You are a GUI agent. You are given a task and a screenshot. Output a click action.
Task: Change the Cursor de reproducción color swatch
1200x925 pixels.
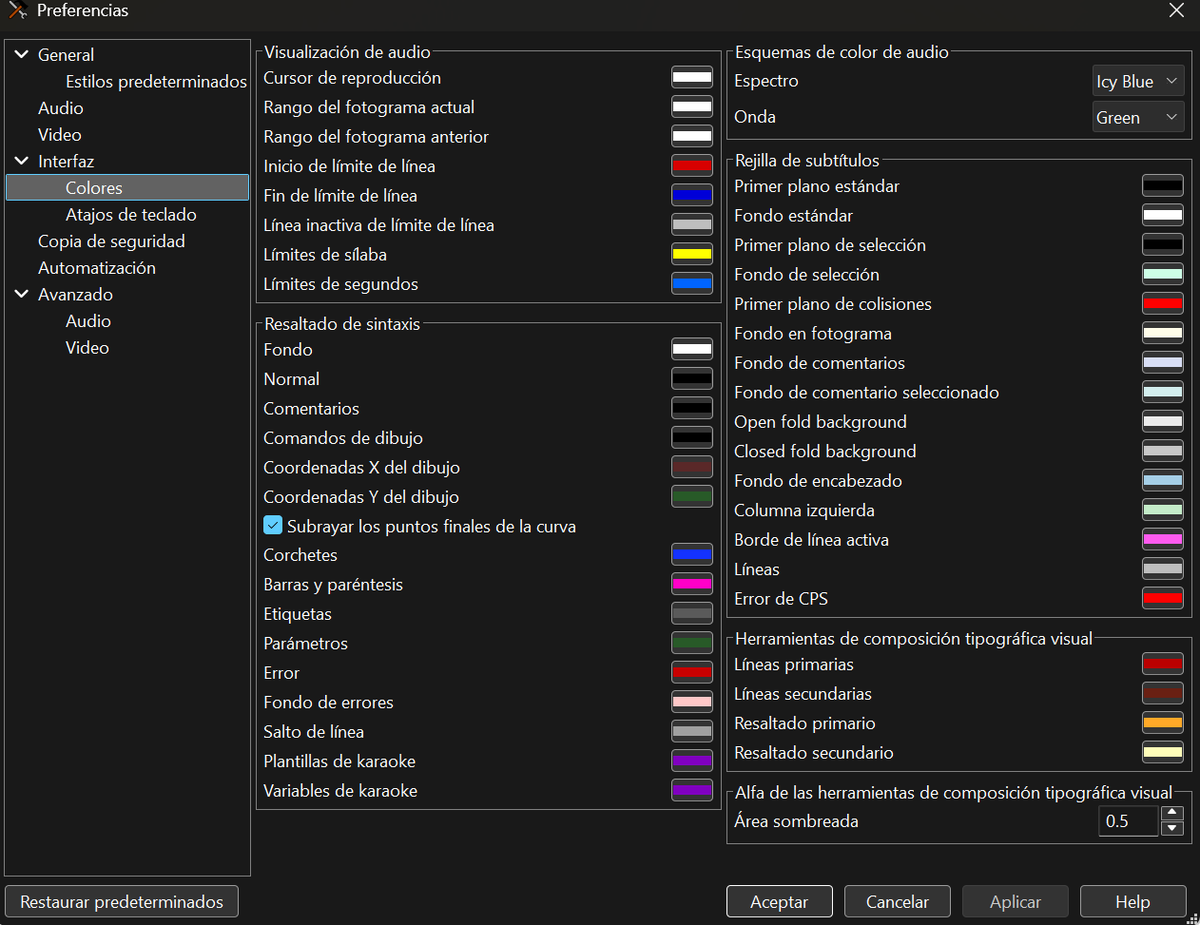tap(692, 78)
